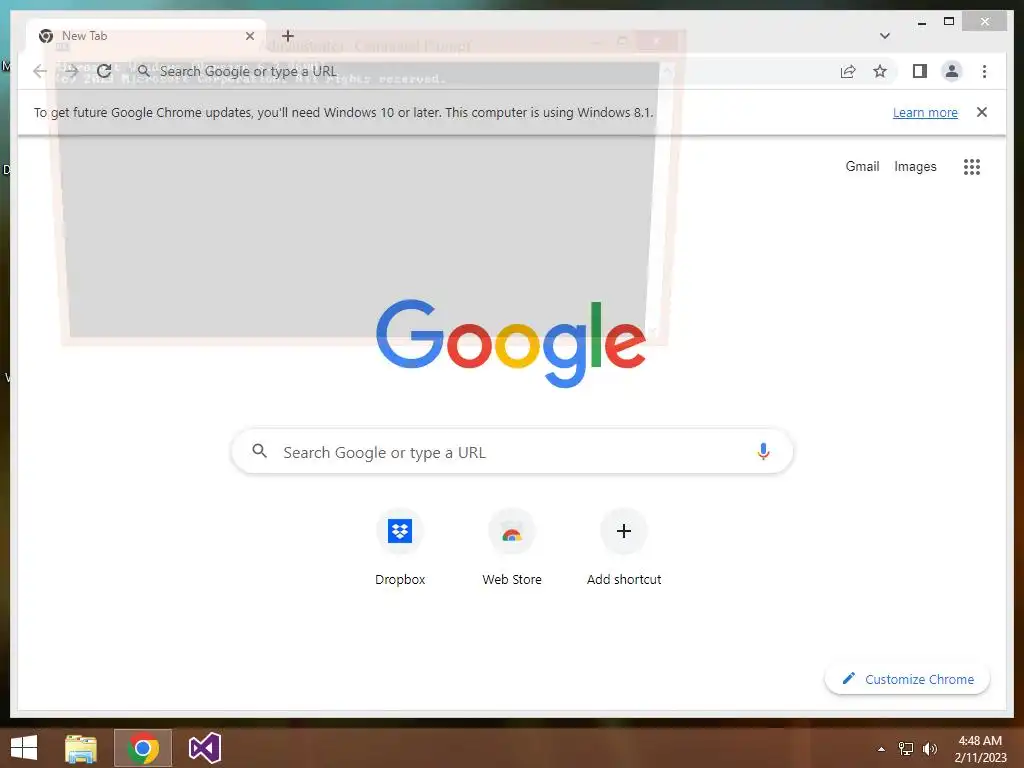Click into the Google search field

pyautogui.click(x=512, y=451)
